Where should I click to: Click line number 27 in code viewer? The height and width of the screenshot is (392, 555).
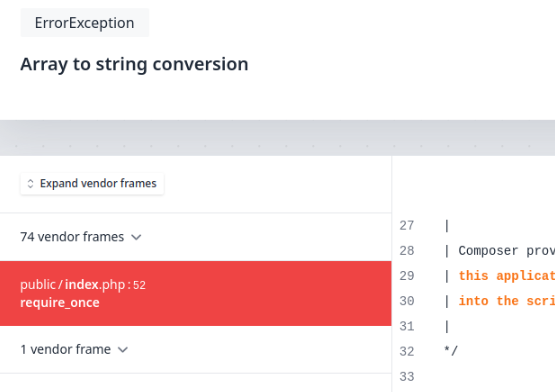[407, 226]
